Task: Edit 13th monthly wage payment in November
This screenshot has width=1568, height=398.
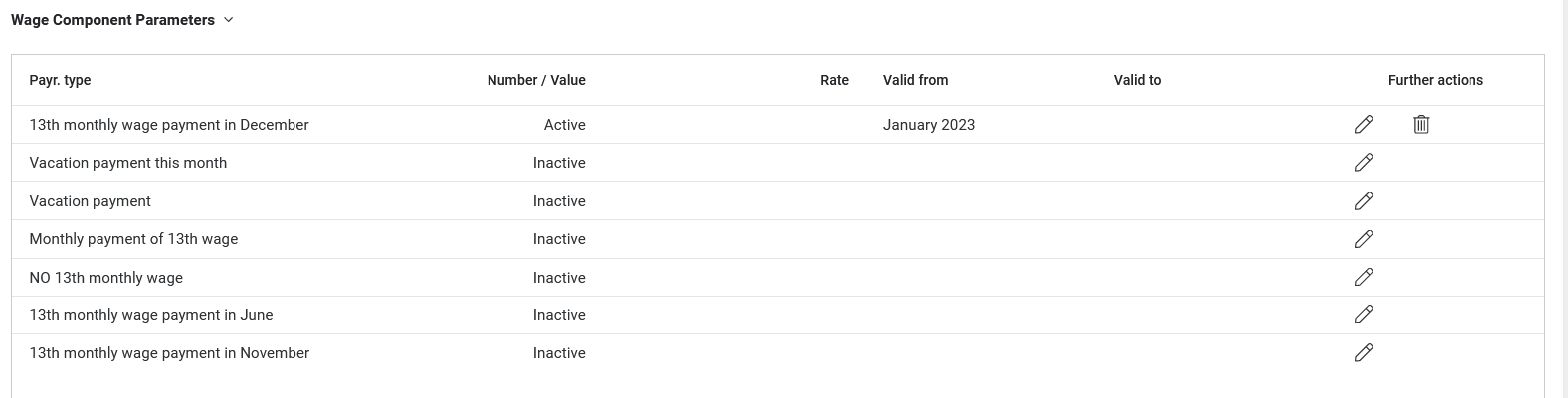Action: [1364, 353]
